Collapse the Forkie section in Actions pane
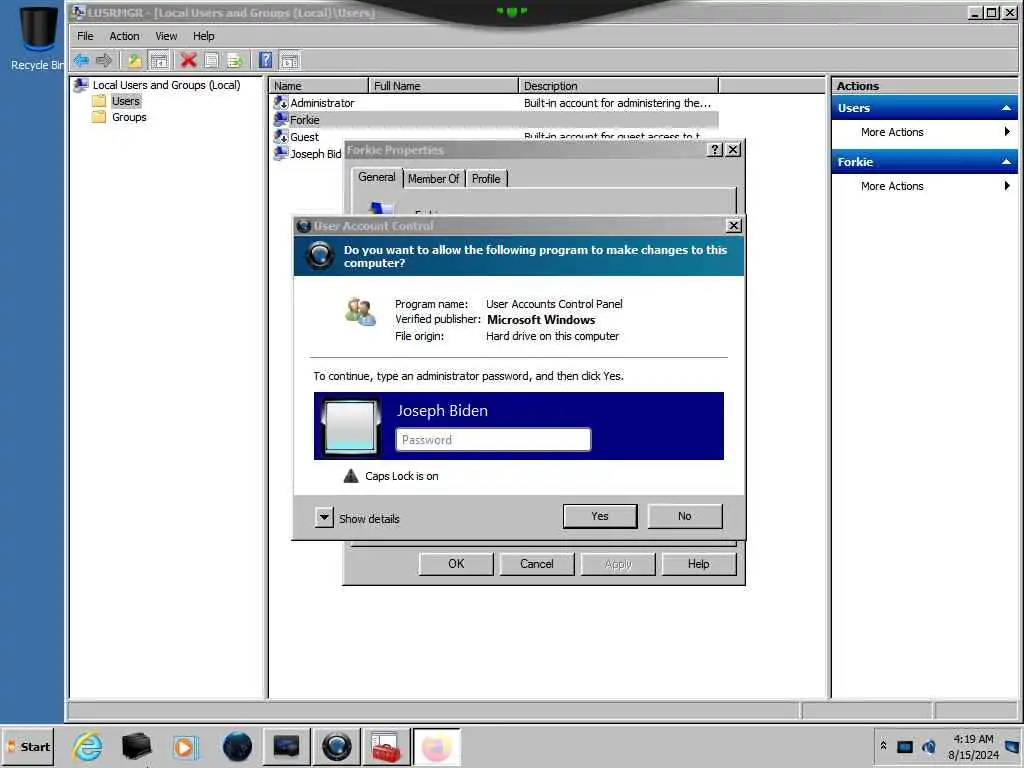The image size is (1024, 768). coord(1006,161)
